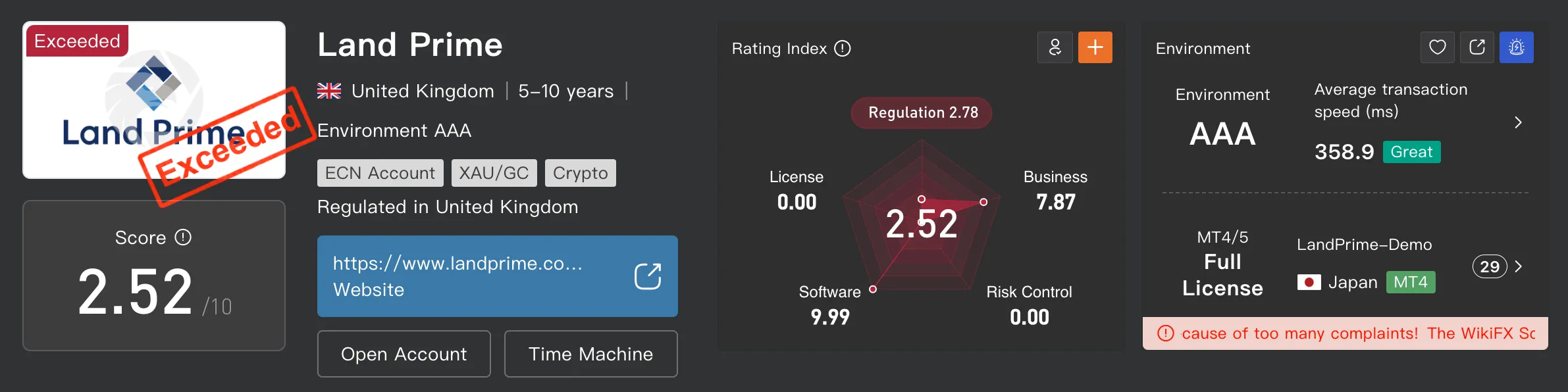Click the red Exceeded badge label

(x=78, y=41)
